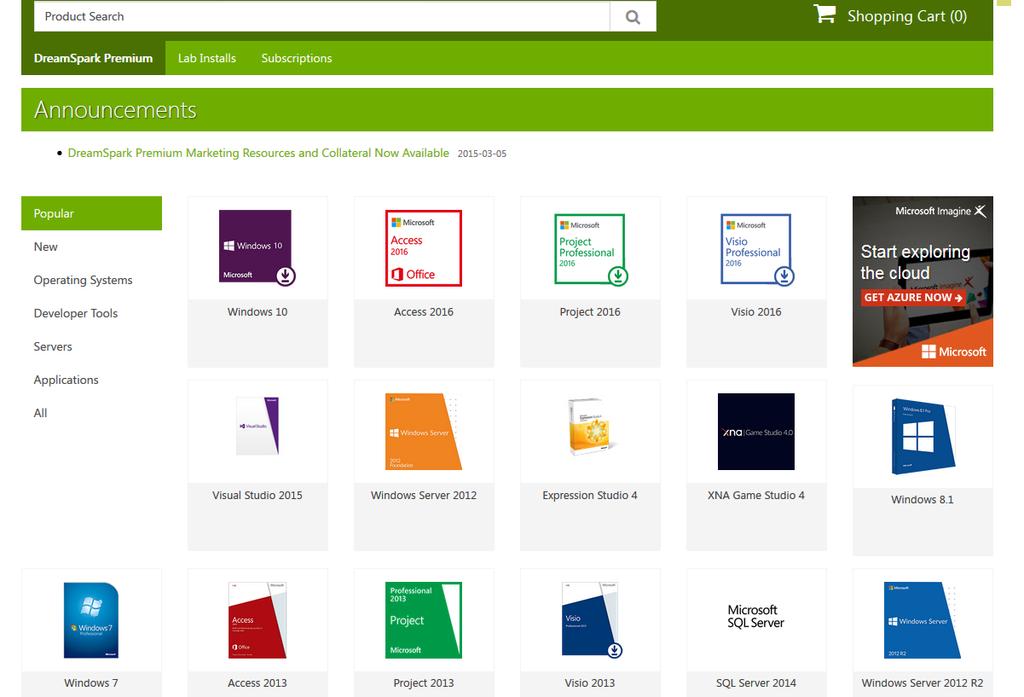
Task: Open the Expression Studio 4 box image
Action: (592, 426)
